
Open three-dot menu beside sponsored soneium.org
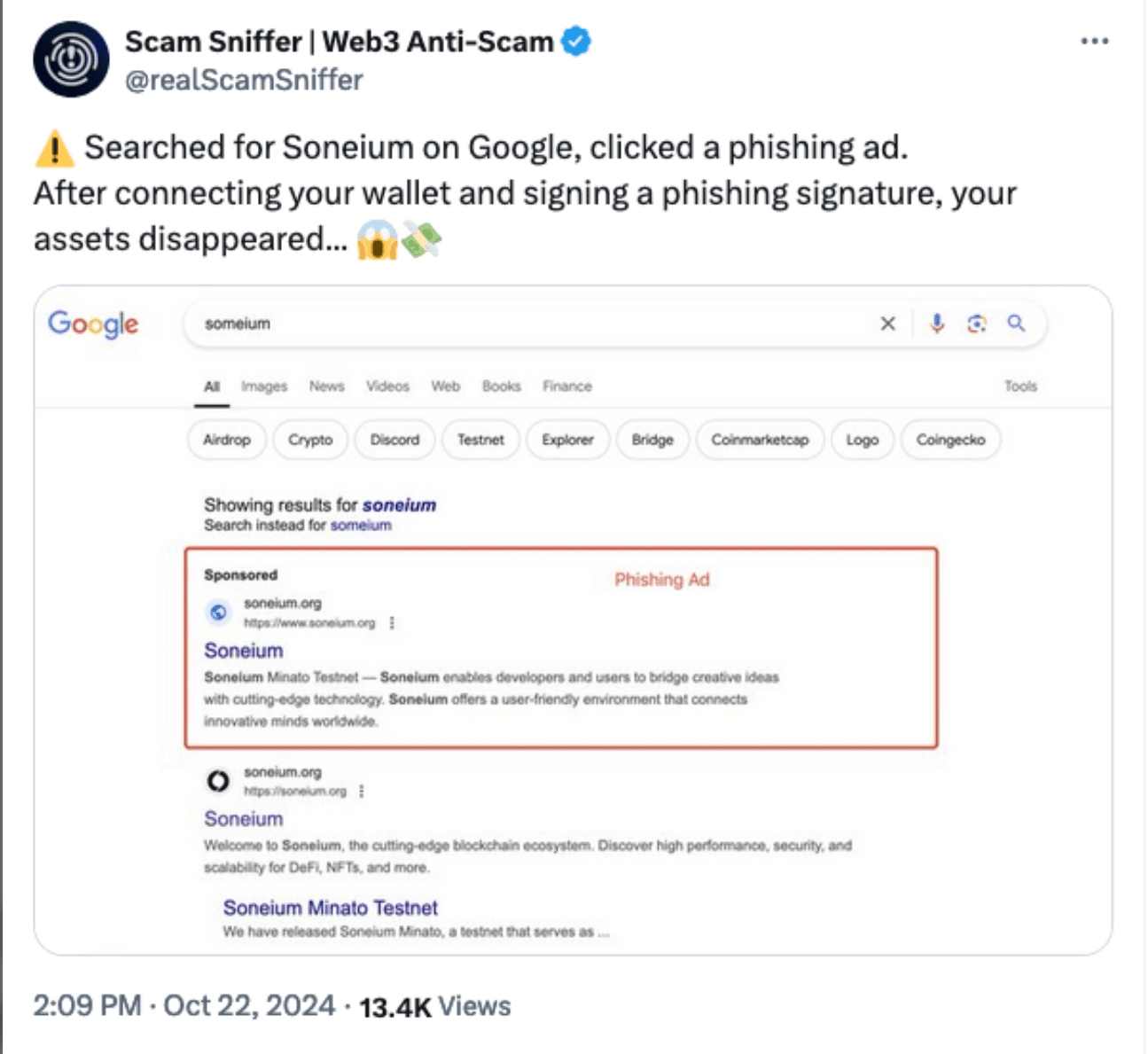(x=392, y=622)
